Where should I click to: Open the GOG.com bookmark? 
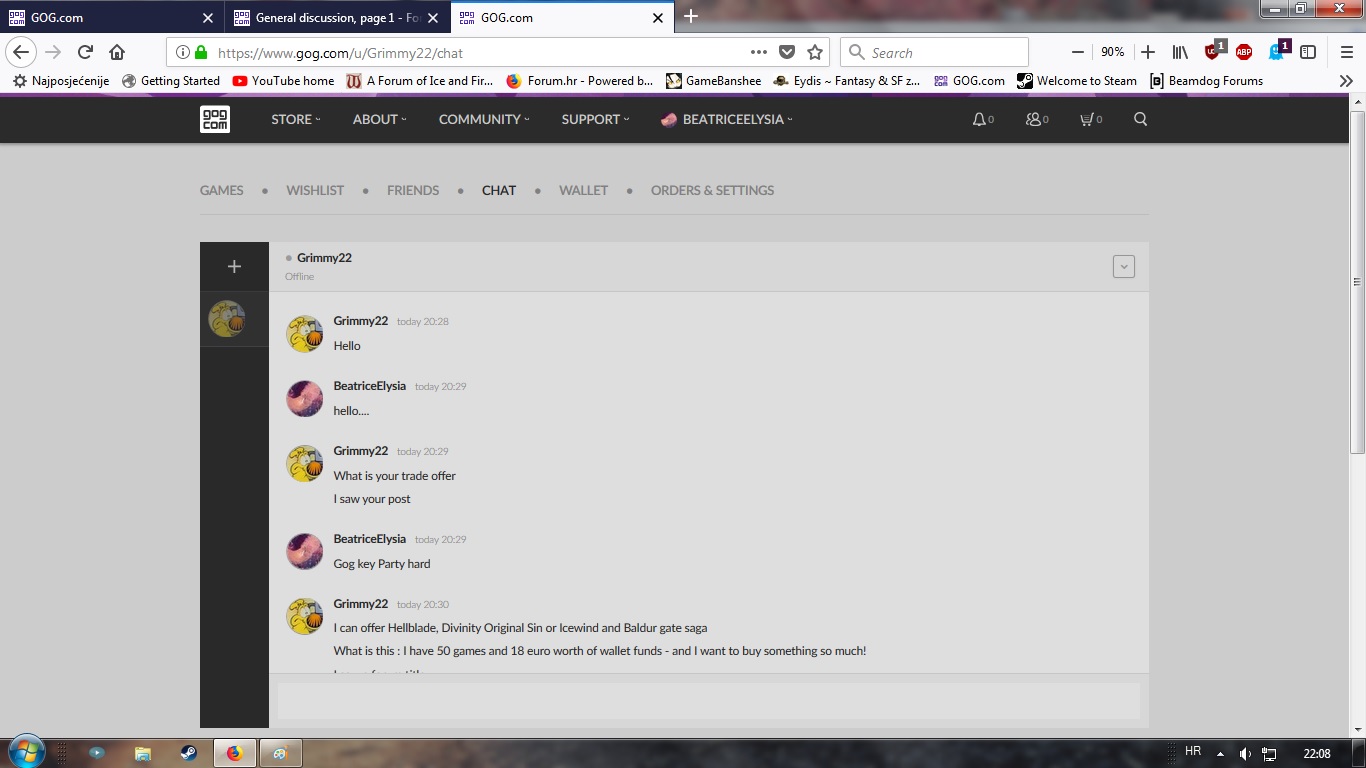point(969,81)
